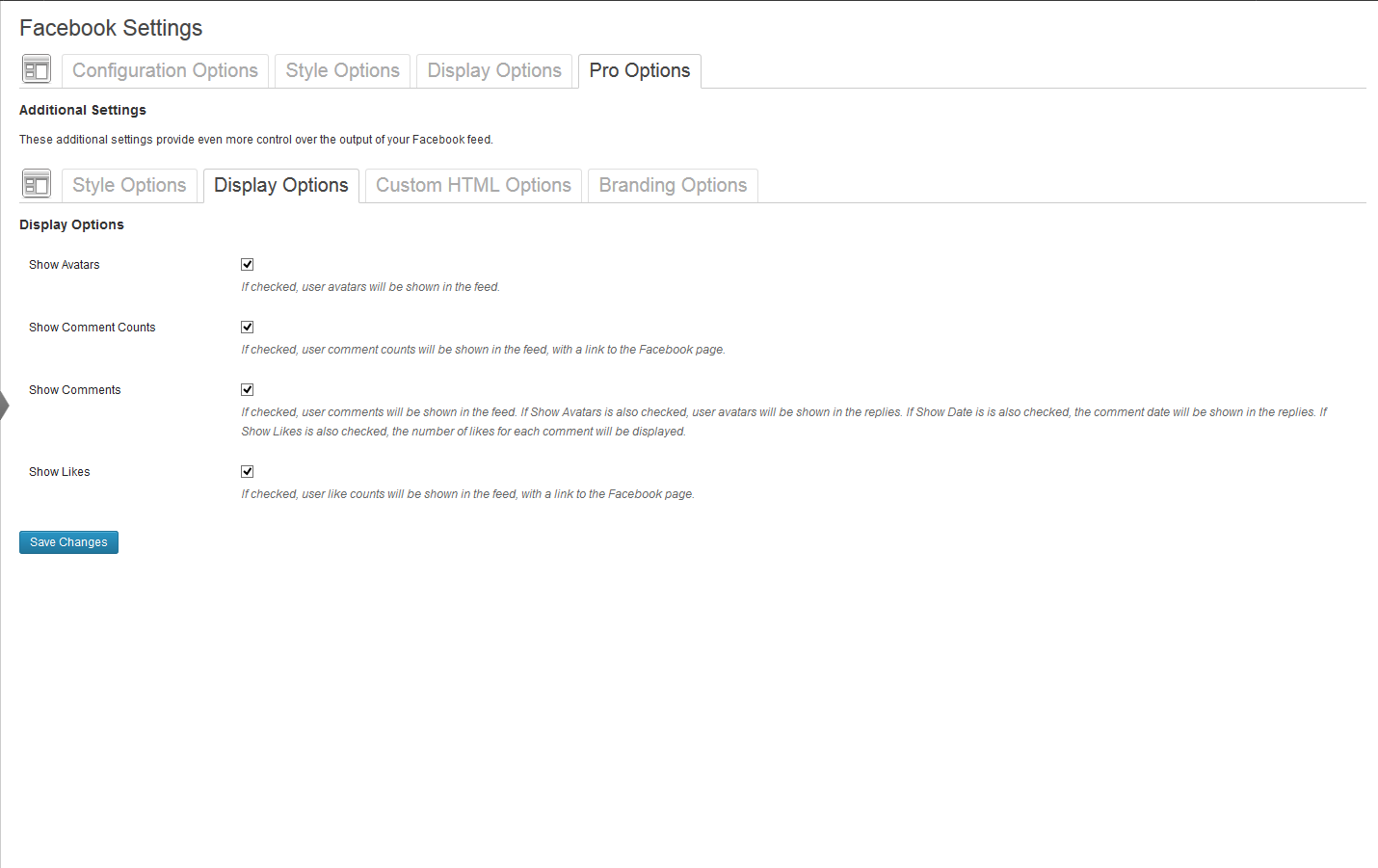Select Display Options sub-tab under Additional Settings
The height and width of the screenshot is (868, 1378).
(280, 185)
